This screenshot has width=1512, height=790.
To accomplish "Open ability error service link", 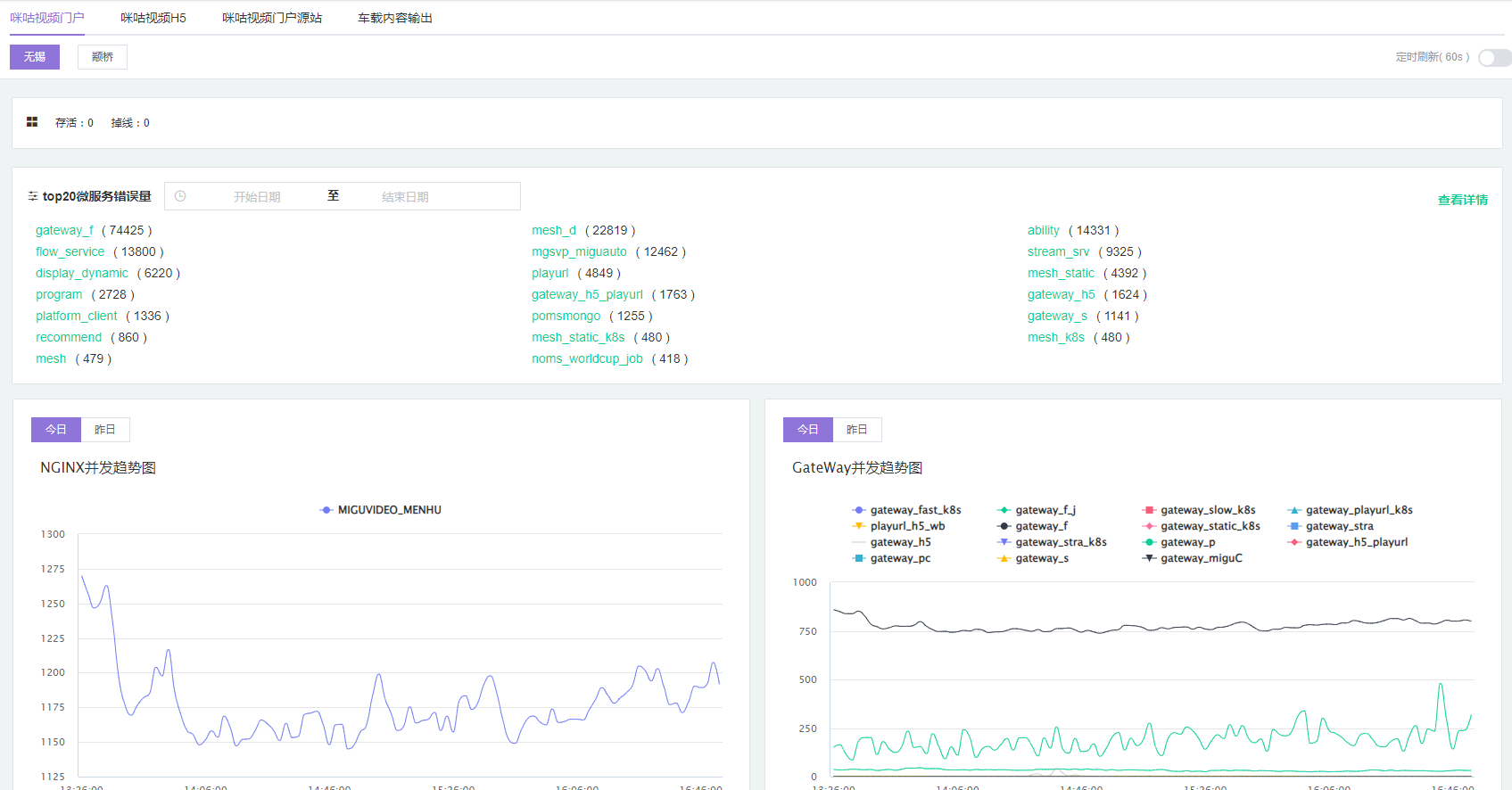I will [x=1044, y=230].
